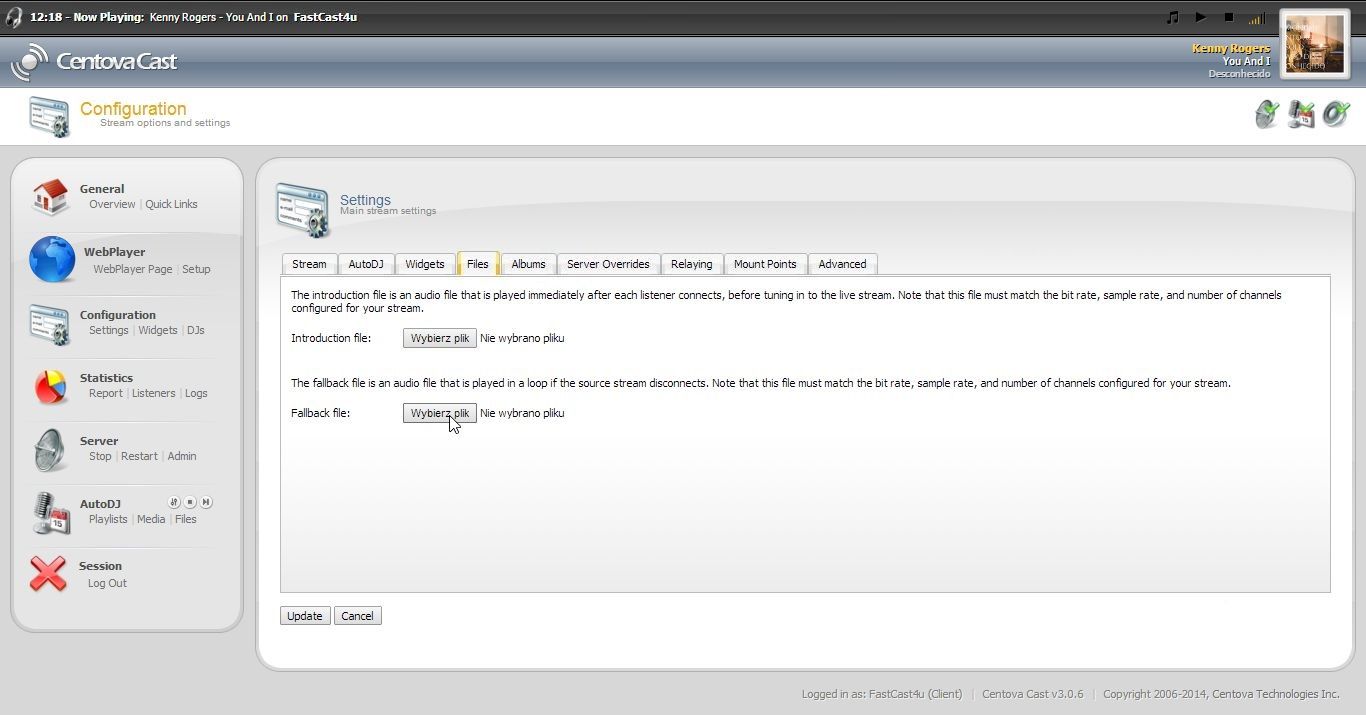The width and height of the screenshot is (1366, 715).
Task: Select the Files tab
Action: [x=478, y=264]
